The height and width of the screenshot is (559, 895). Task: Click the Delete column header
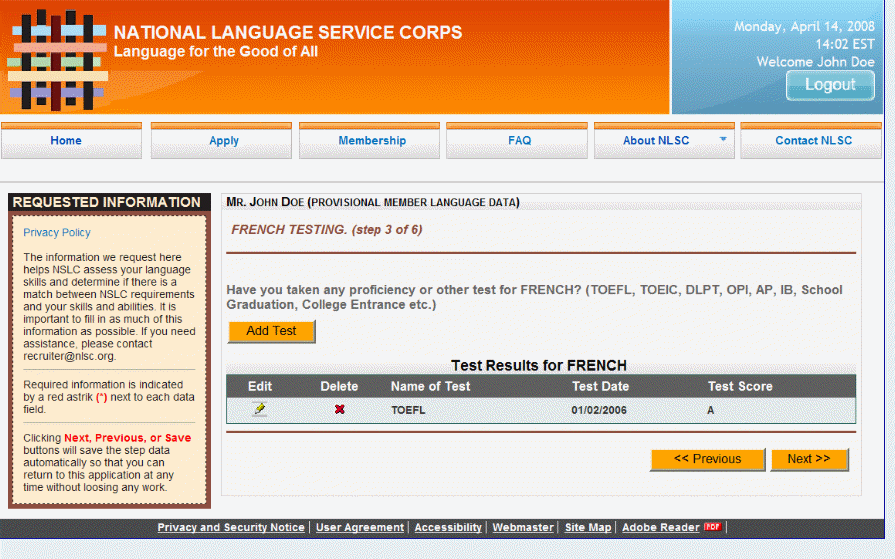point(339,387)
